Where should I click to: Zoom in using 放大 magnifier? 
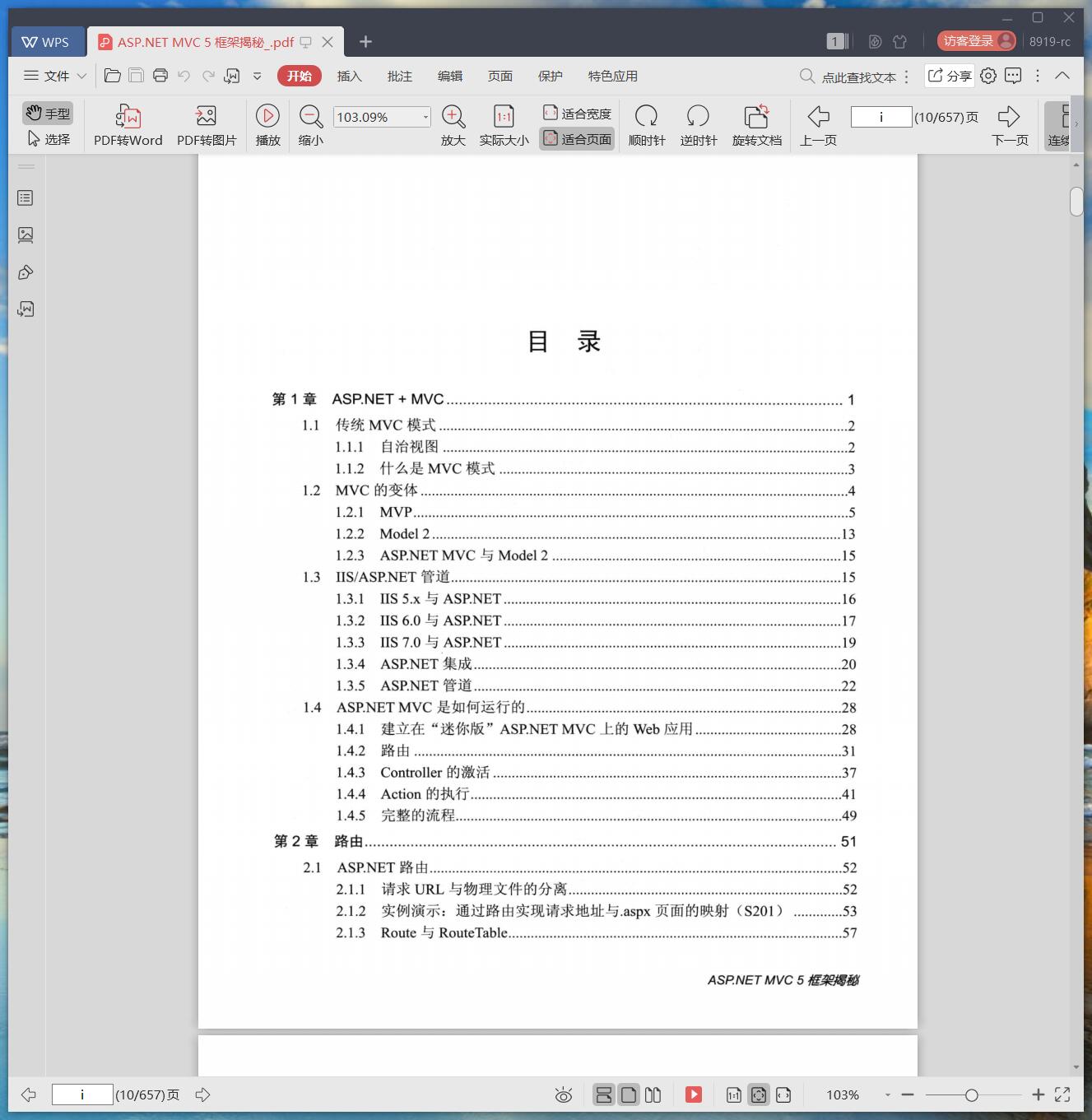click(453, 125)
